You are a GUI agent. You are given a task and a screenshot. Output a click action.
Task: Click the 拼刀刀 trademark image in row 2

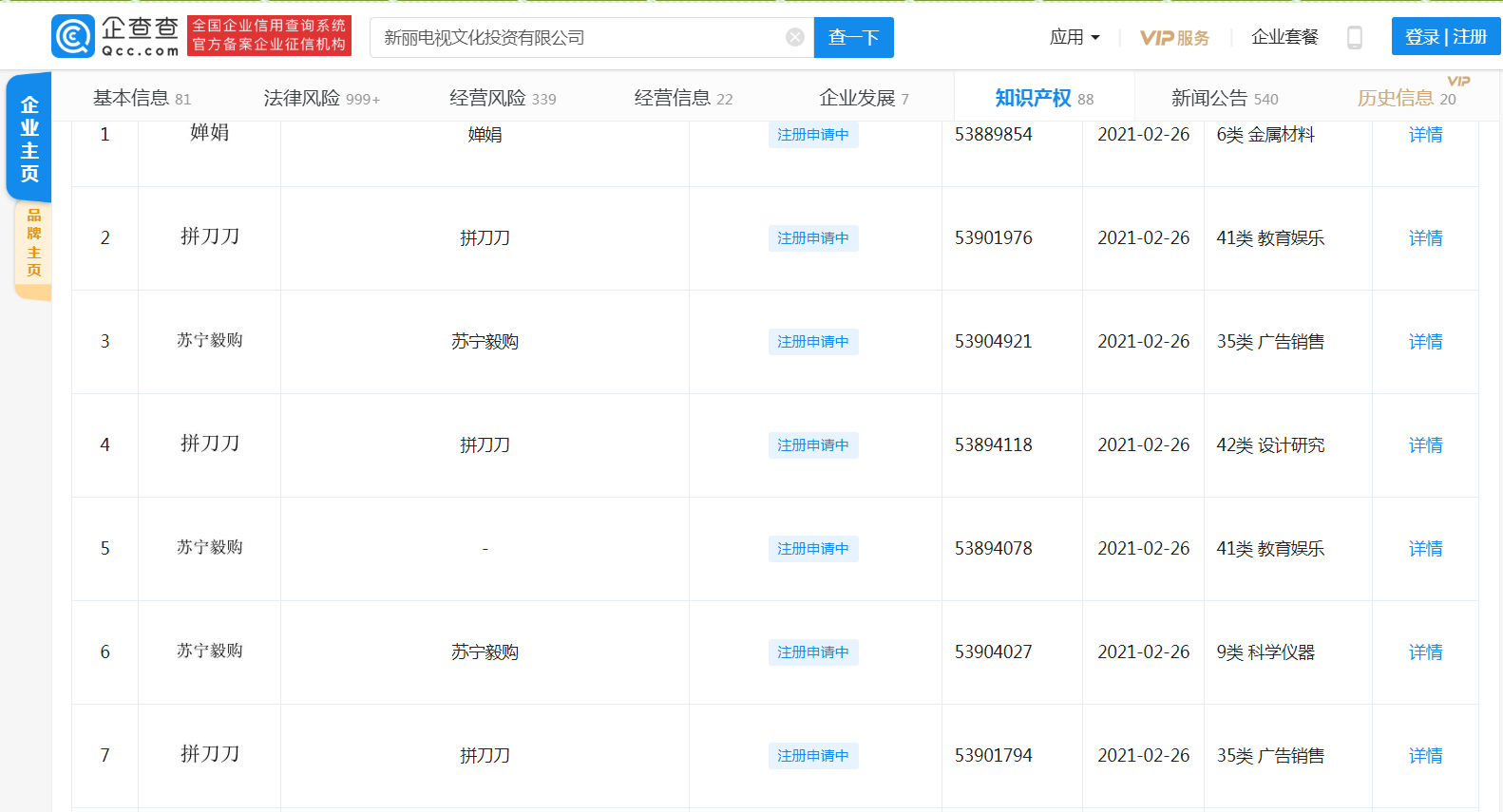209,236
